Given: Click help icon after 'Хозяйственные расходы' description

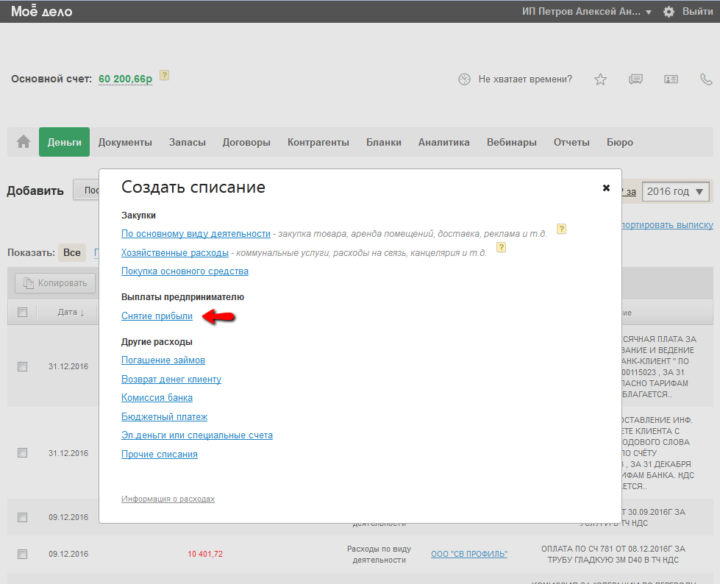Looking at the screenshot, I should [501, 247].
